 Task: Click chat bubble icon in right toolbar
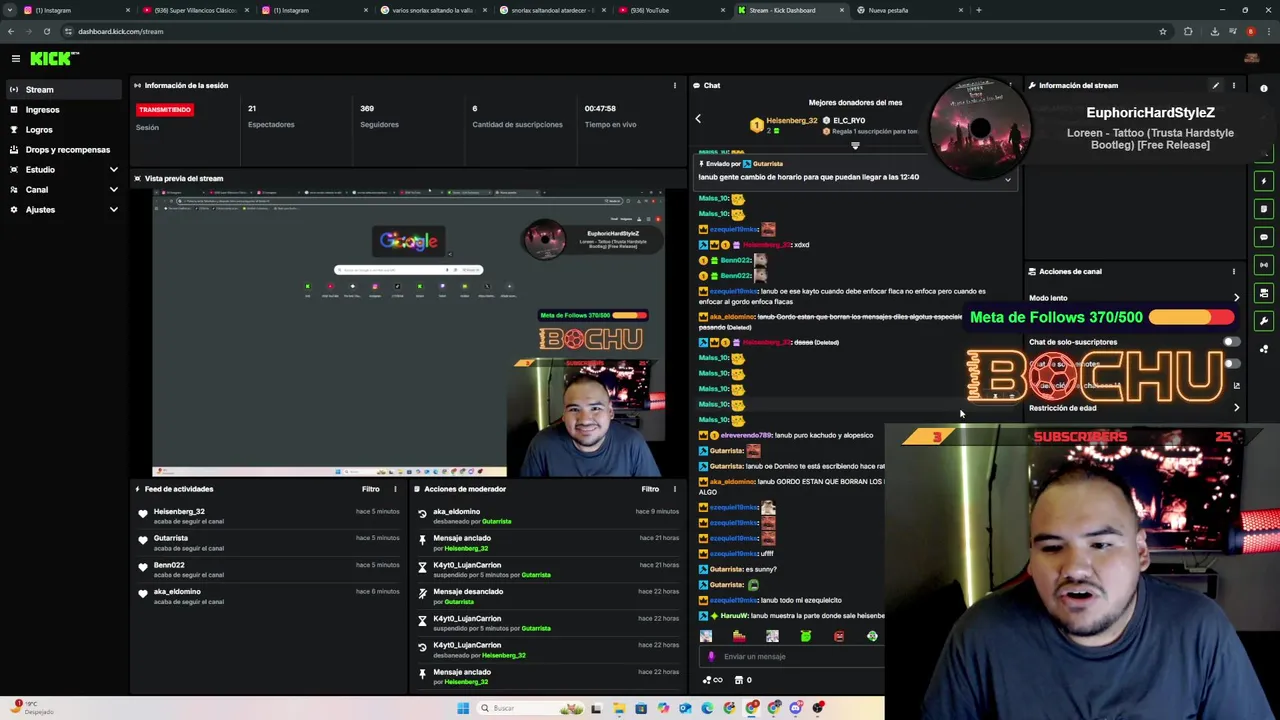[1264, 237]
